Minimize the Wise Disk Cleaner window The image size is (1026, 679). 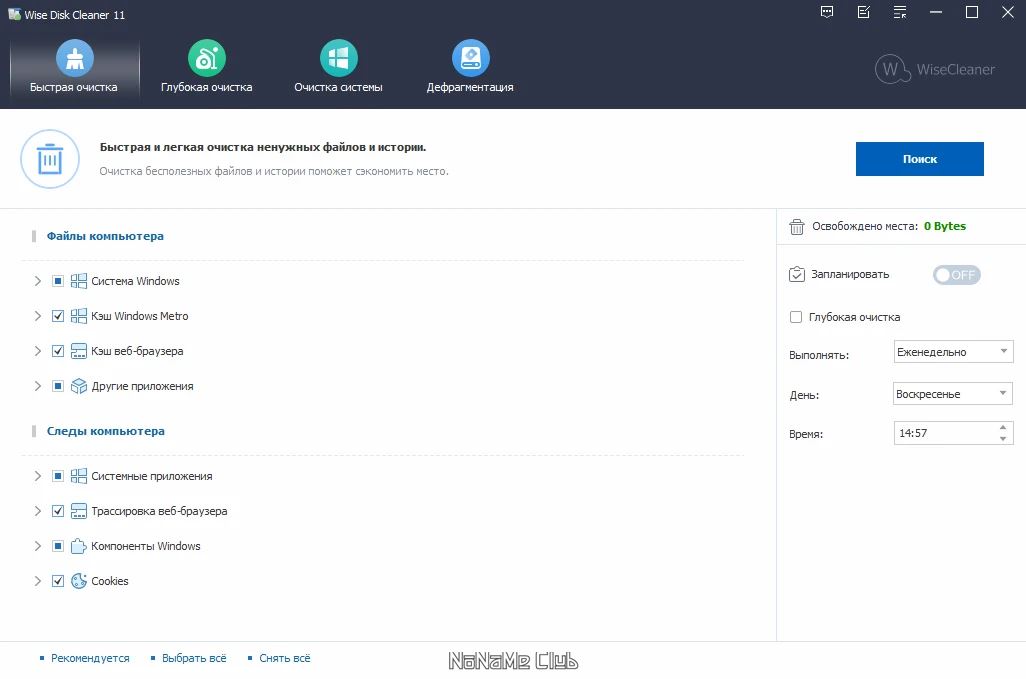(x=936, y=12)
